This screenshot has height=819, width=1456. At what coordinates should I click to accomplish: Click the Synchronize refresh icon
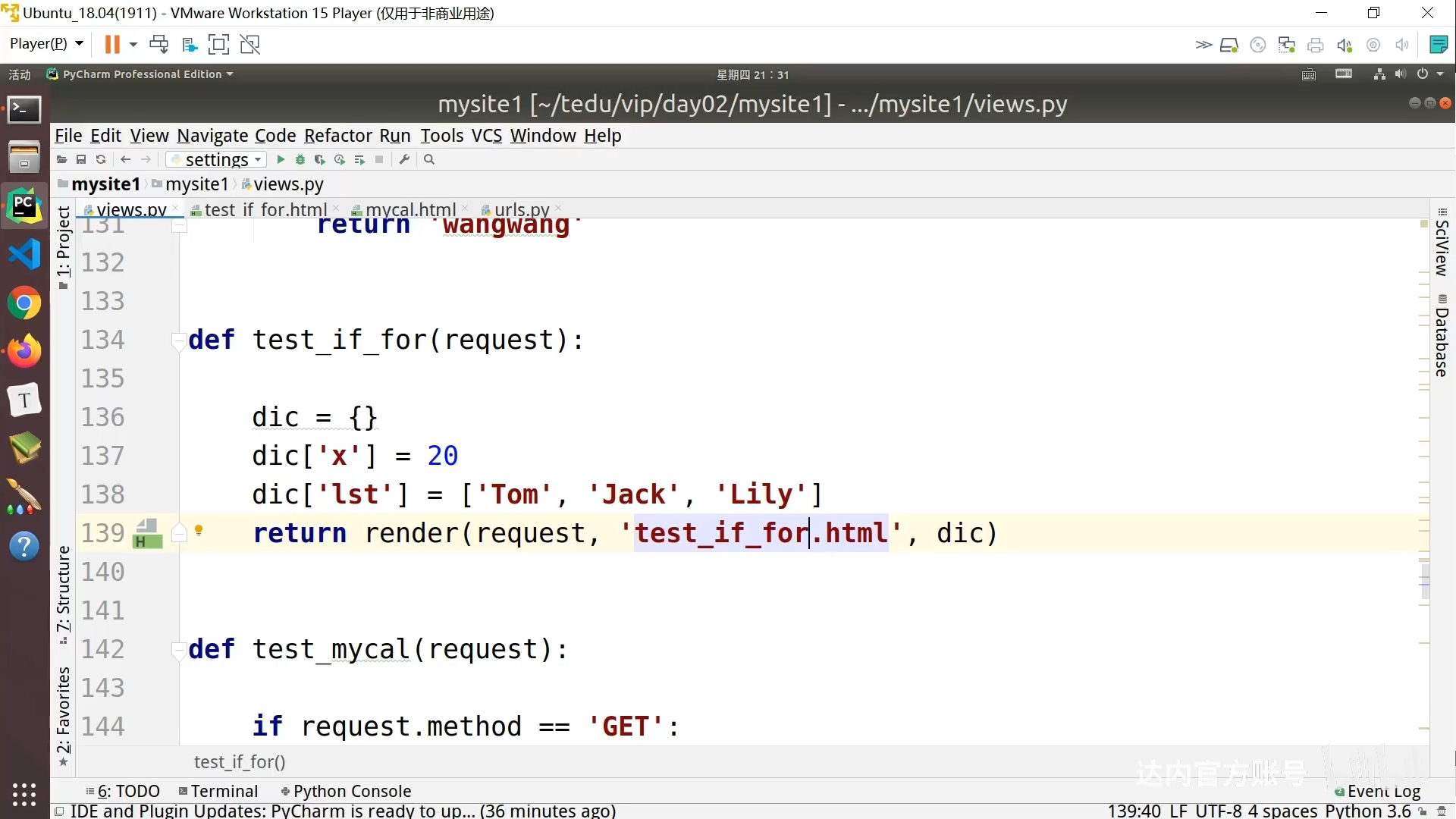point(101,160)
